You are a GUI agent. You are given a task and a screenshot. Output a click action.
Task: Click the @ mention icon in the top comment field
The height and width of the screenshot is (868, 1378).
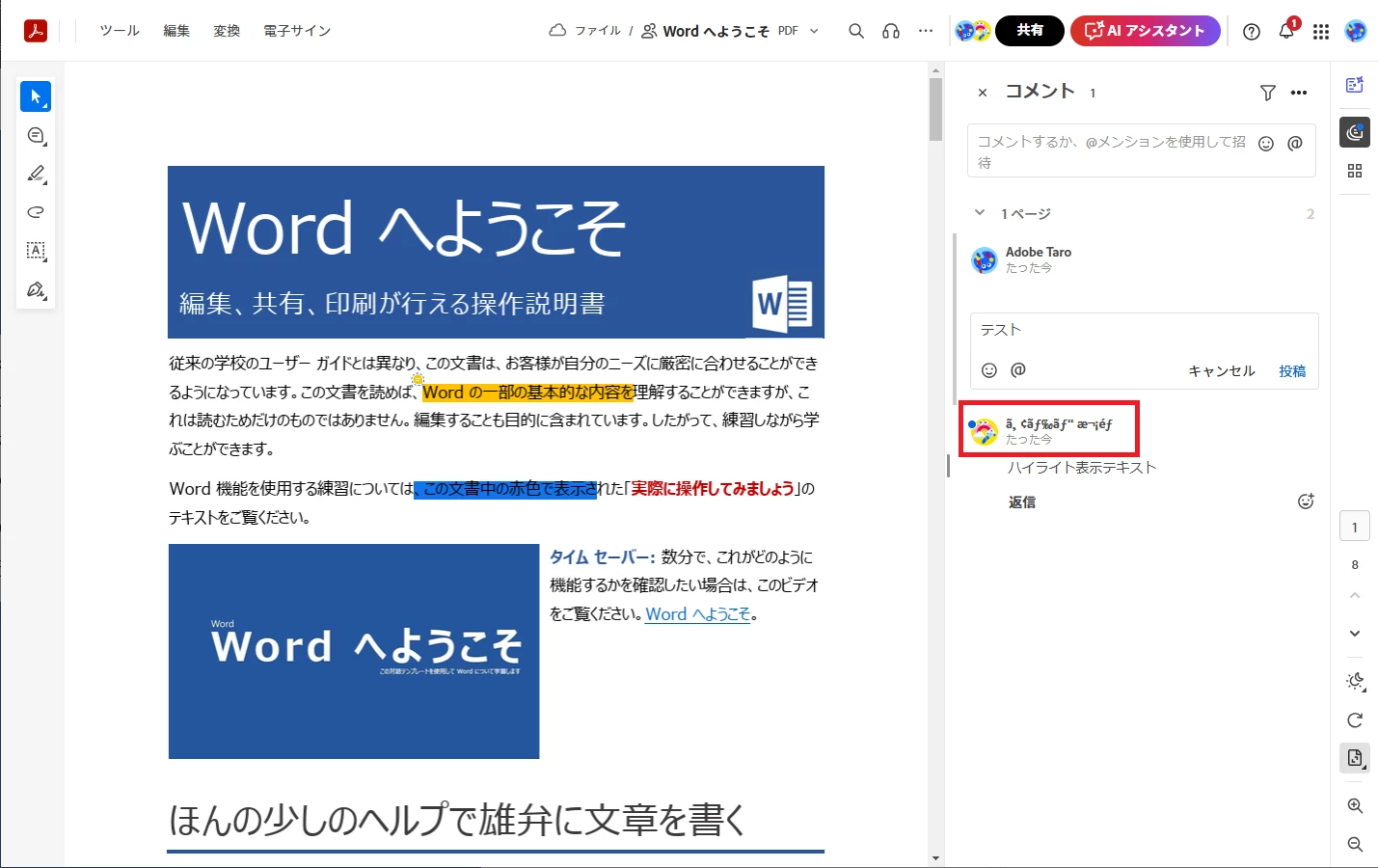(1295, 143)
